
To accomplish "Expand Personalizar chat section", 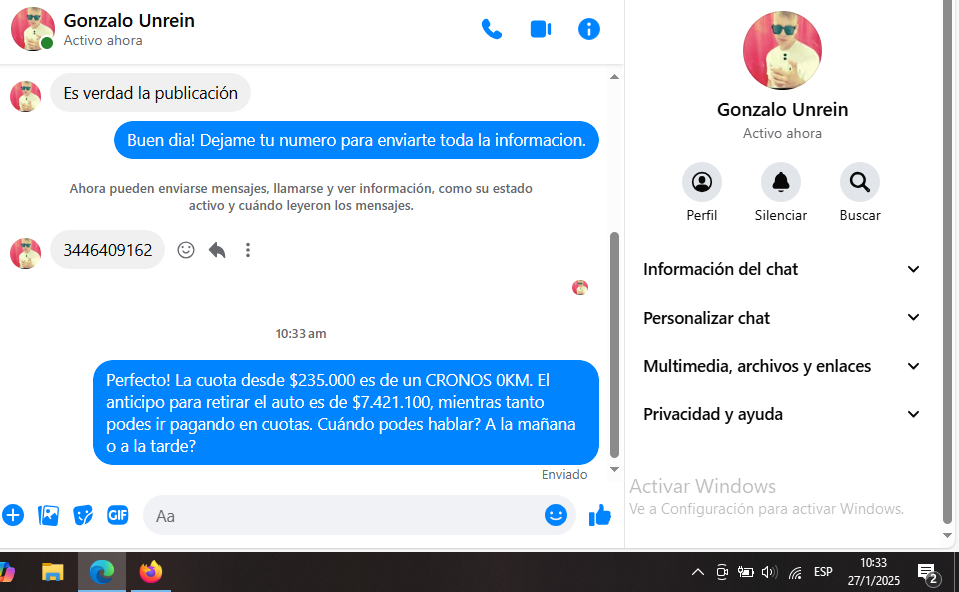I will 781,318.
